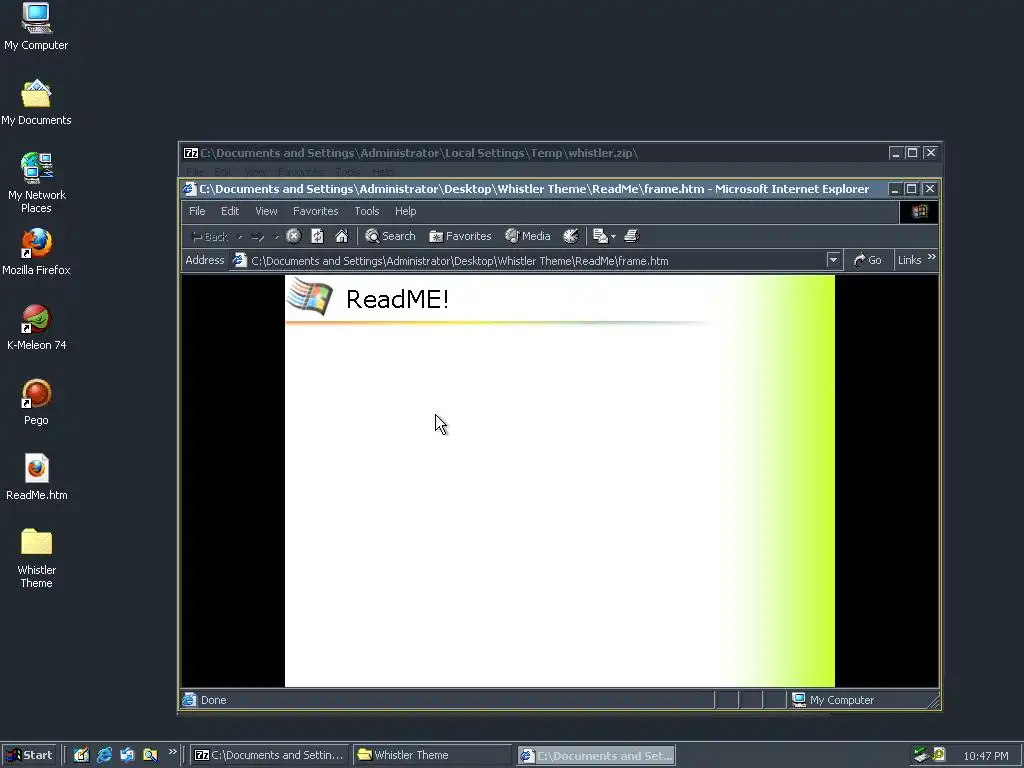Click the 10:47 PM clock

click(x=986, y=756)
